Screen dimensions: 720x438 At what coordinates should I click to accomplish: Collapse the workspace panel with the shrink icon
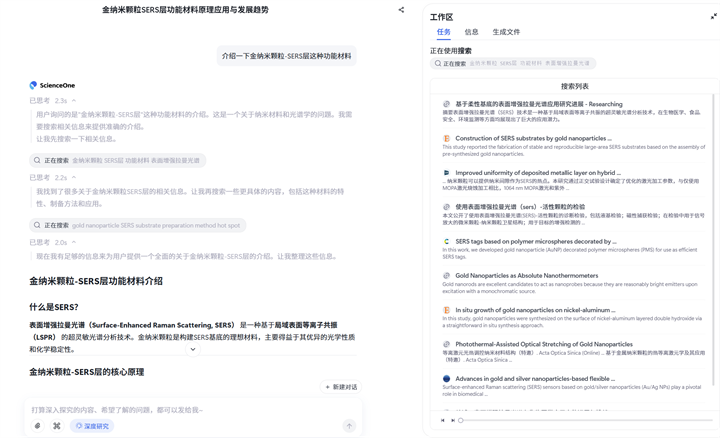click(714, 17)
